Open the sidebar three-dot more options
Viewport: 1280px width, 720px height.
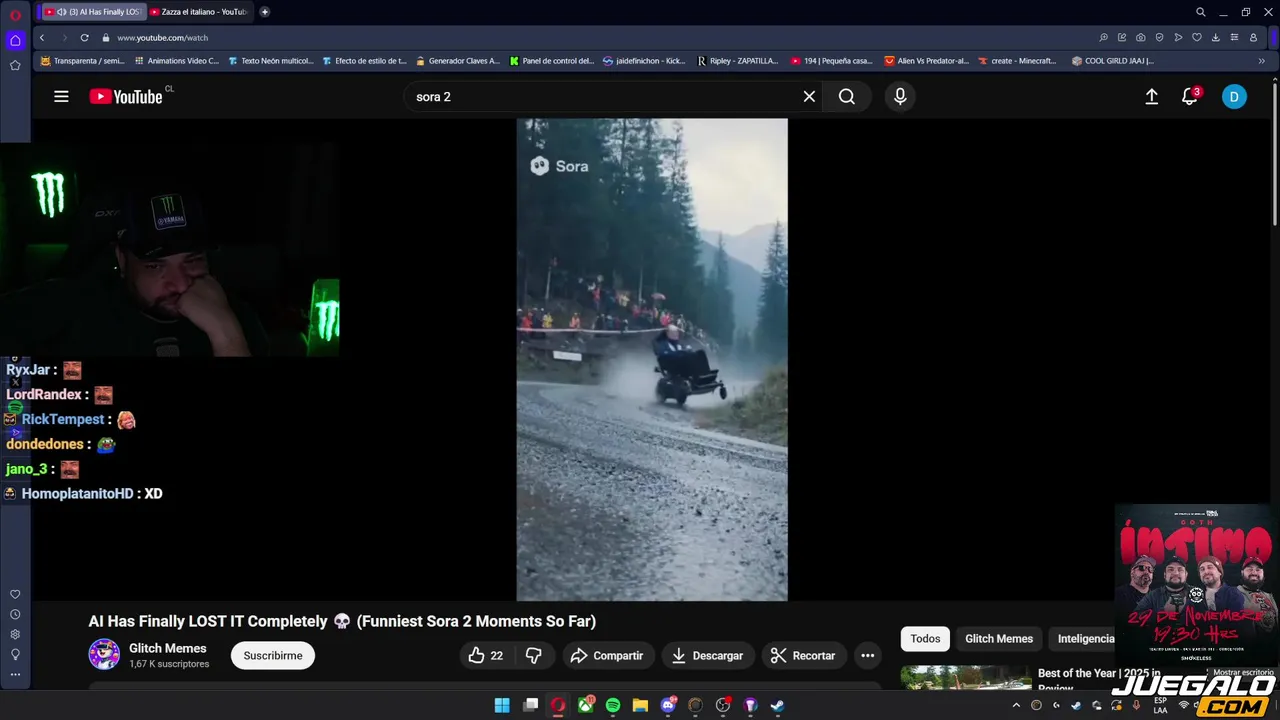pyautogui.click(x=15, y=675)
